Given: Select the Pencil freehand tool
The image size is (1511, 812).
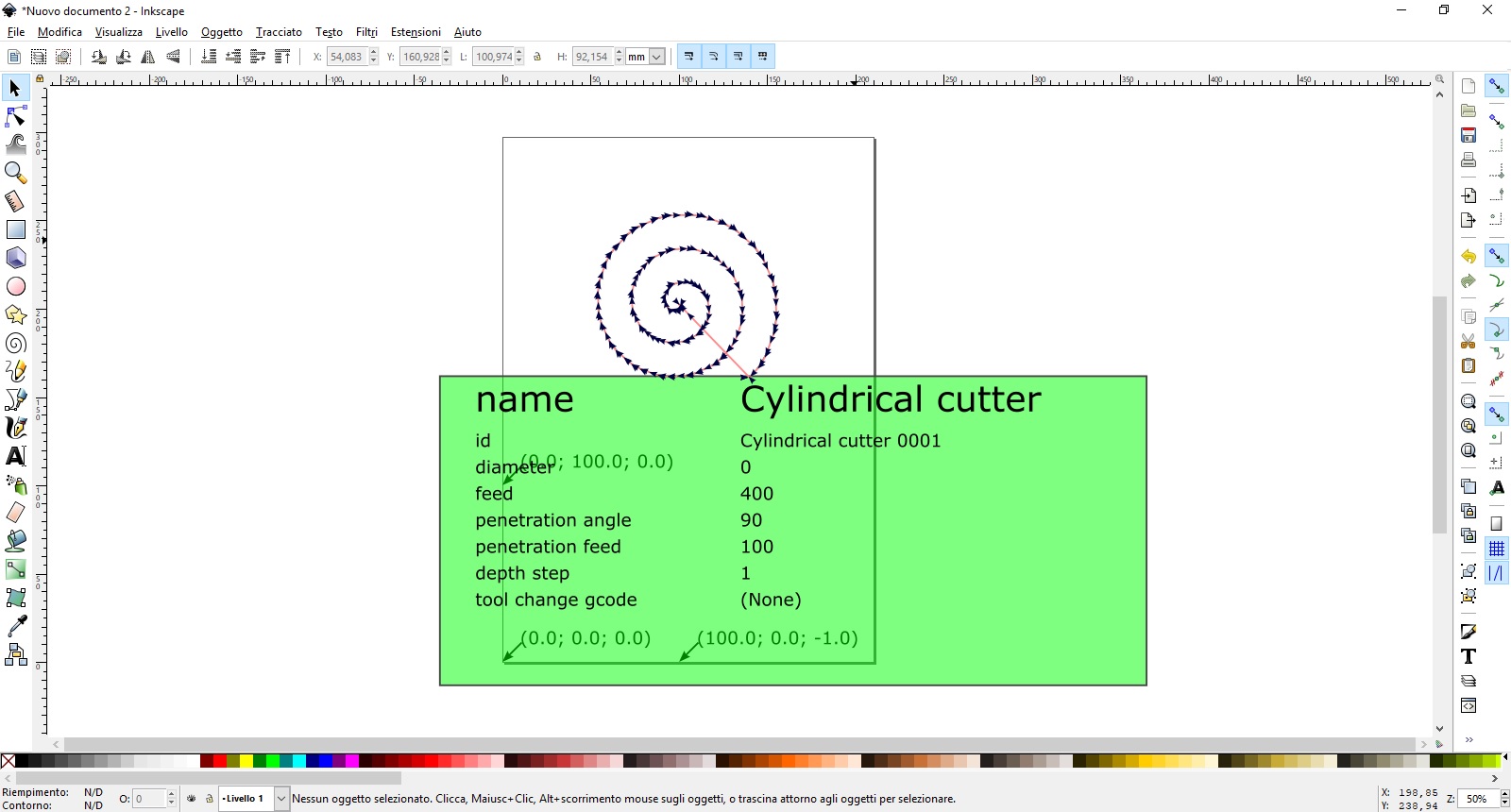Looking at the screenshot, I should point(15,371).
